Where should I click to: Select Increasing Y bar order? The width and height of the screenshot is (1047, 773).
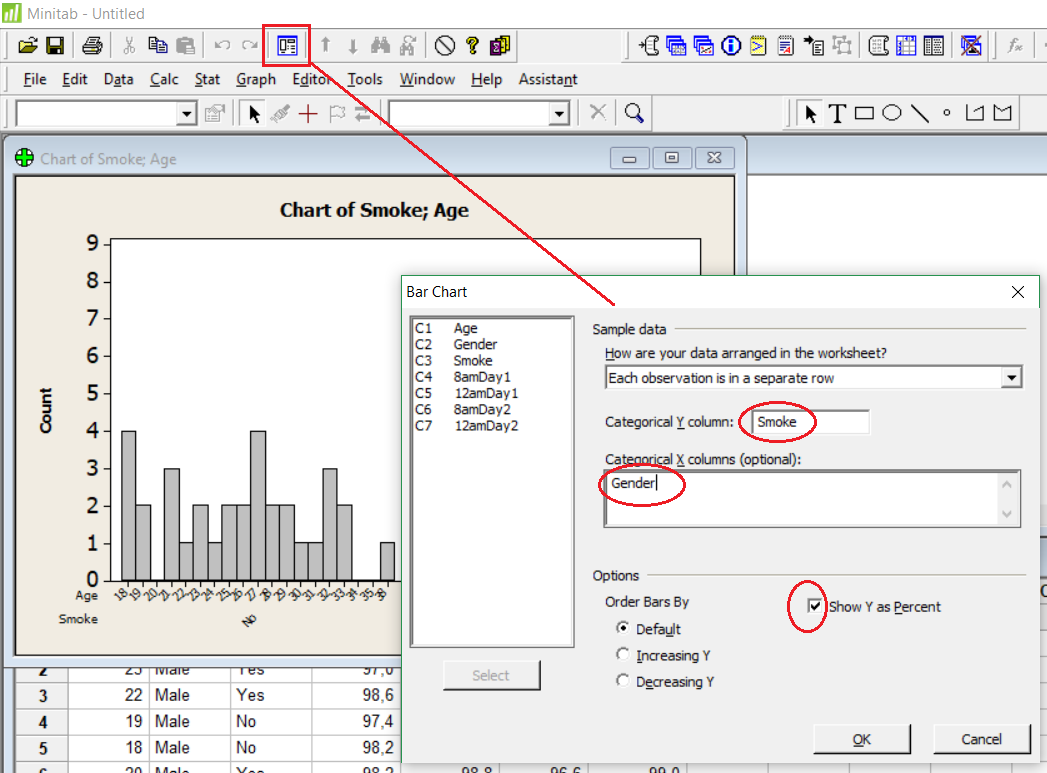(x=622, y=654)
